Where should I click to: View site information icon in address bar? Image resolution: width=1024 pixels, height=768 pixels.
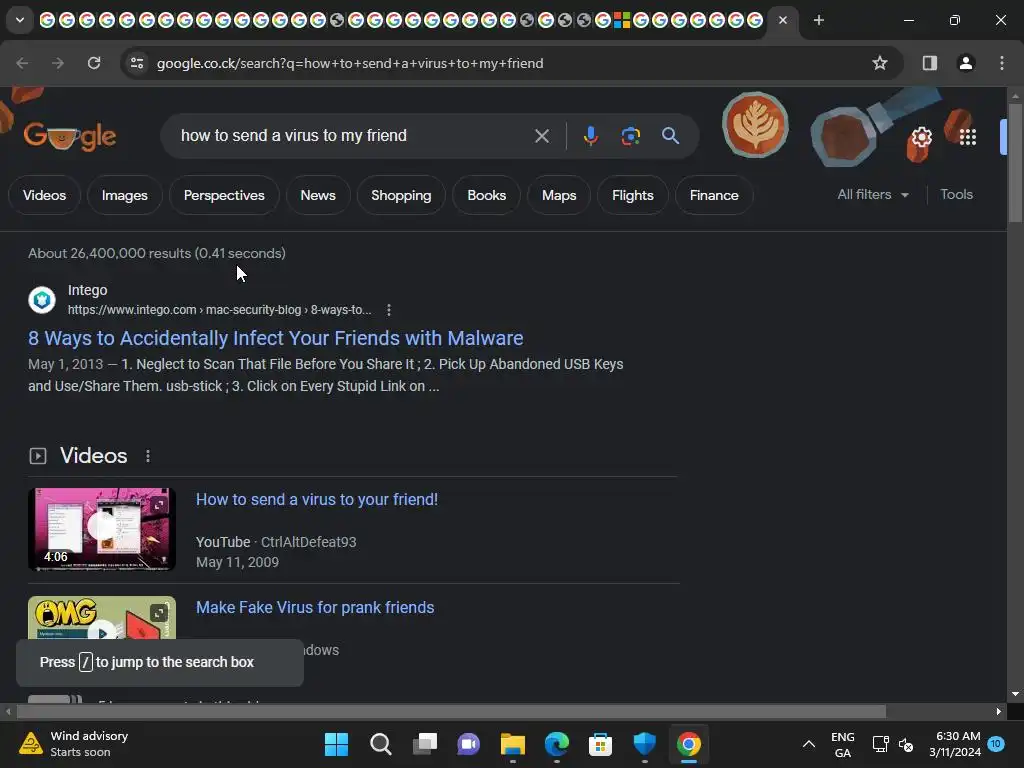point(136,63)
